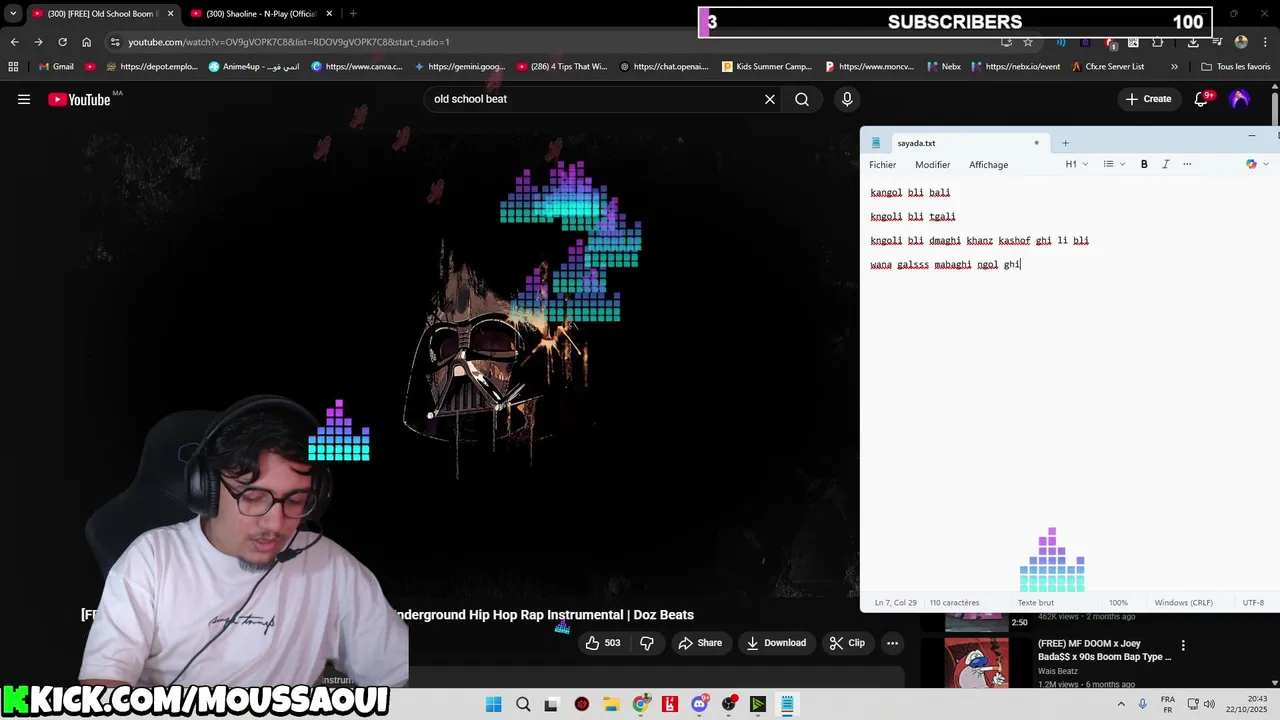Open File Explorer from taskbar
The width and height of the screenshot is (1280, 720).
(x=611, y=704)
